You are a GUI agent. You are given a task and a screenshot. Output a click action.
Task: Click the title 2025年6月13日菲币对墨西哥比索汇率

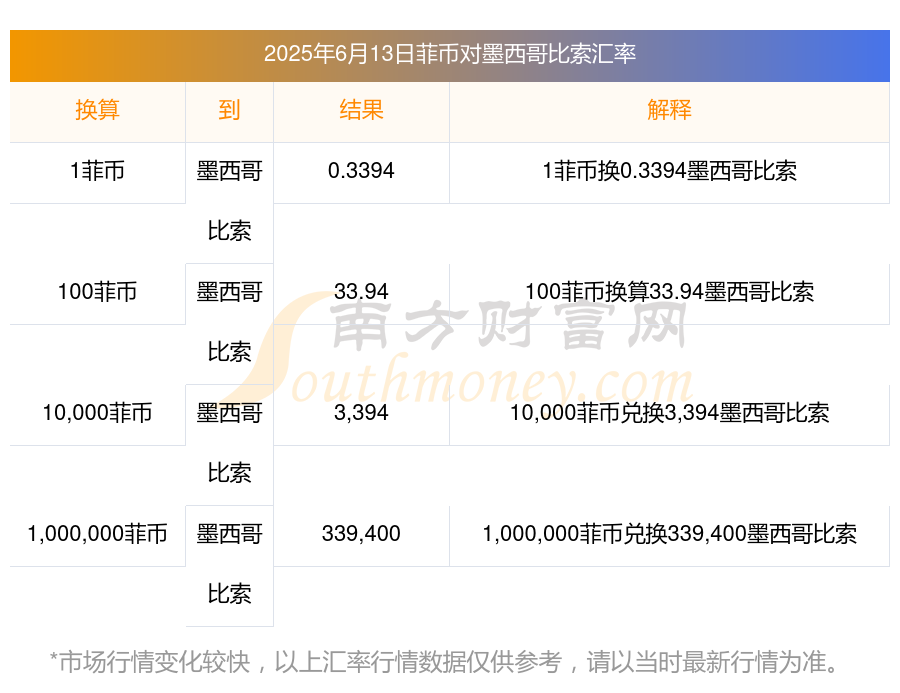coord(449,54)
